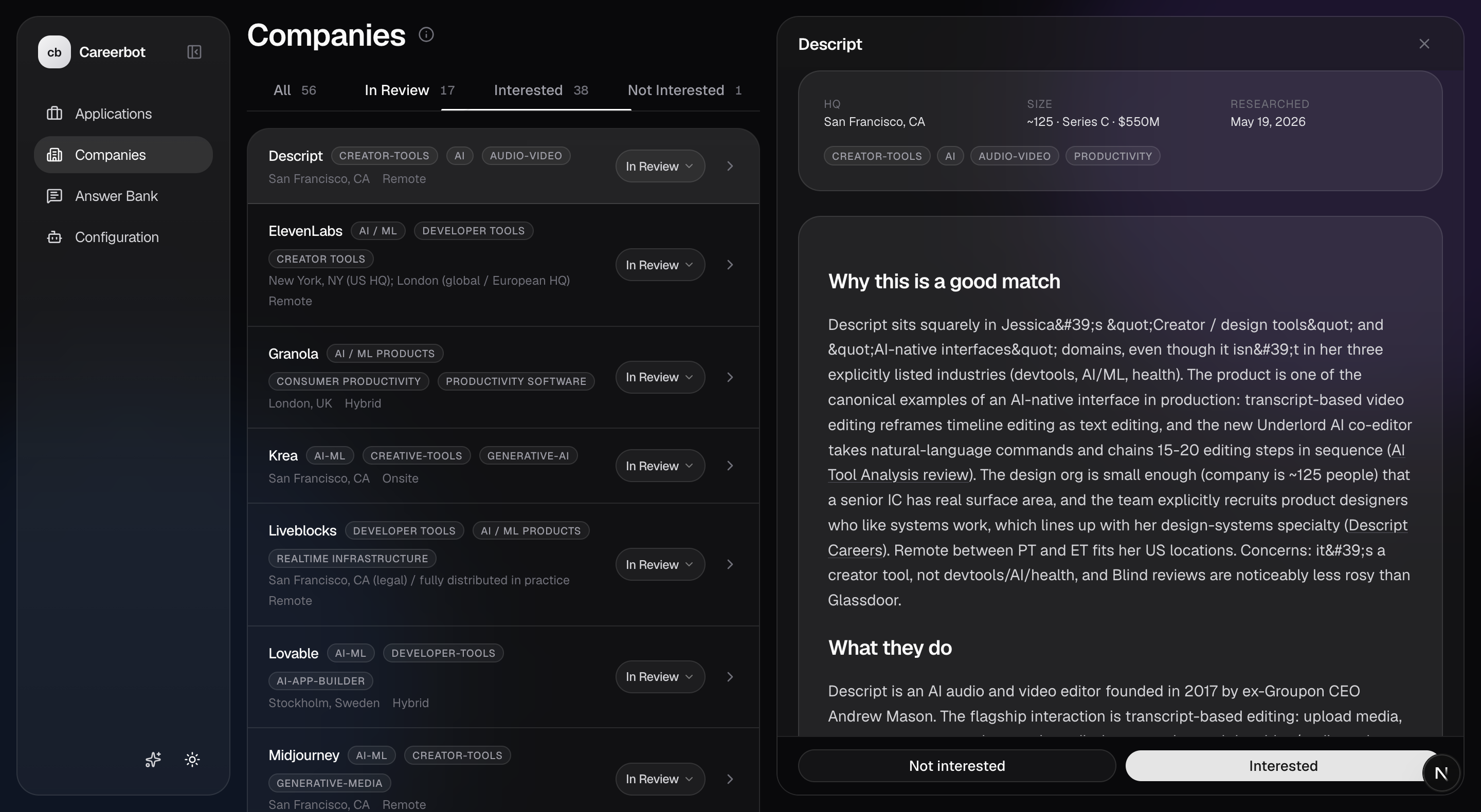Click CONSUMER PRODUCTIVITY tag on Granola
1481x812 pixels.
pyautogui.click(x=349, y=381)
